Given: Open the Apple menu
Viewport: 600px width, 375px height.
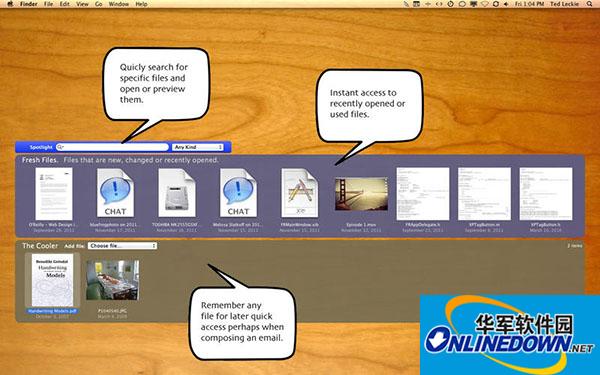Looking at the screenshot, I should point(10,4).
